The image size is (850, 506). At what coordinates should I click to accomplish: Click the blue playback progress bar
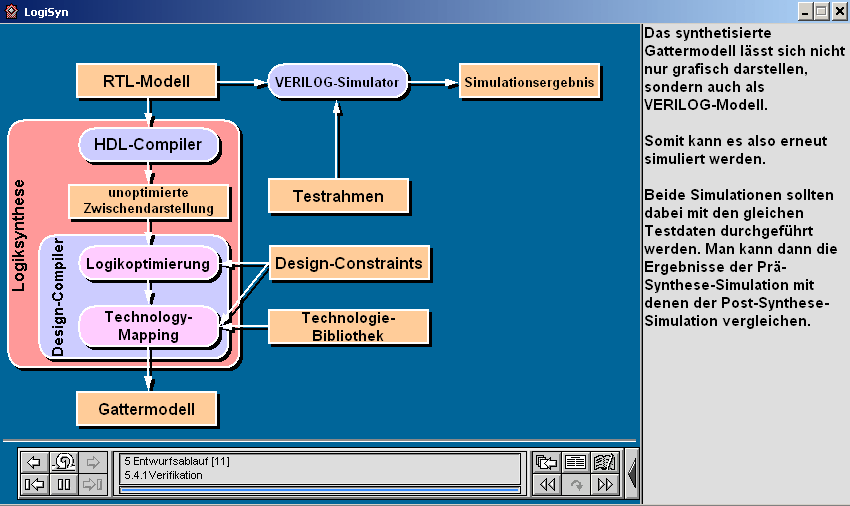tap(320, 490)
